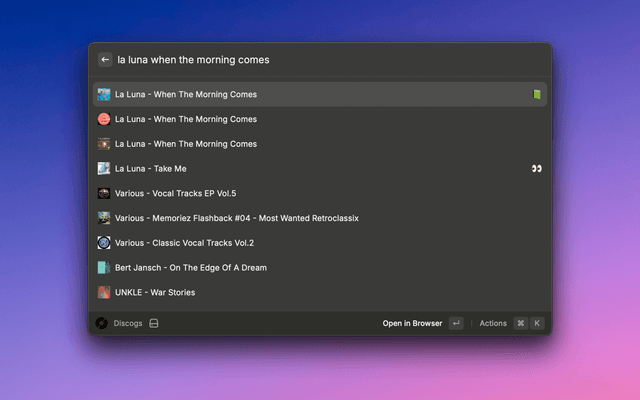
Task: Select La Luna - Take Me result
Action: pyautogui.click(x=151, y=169)
